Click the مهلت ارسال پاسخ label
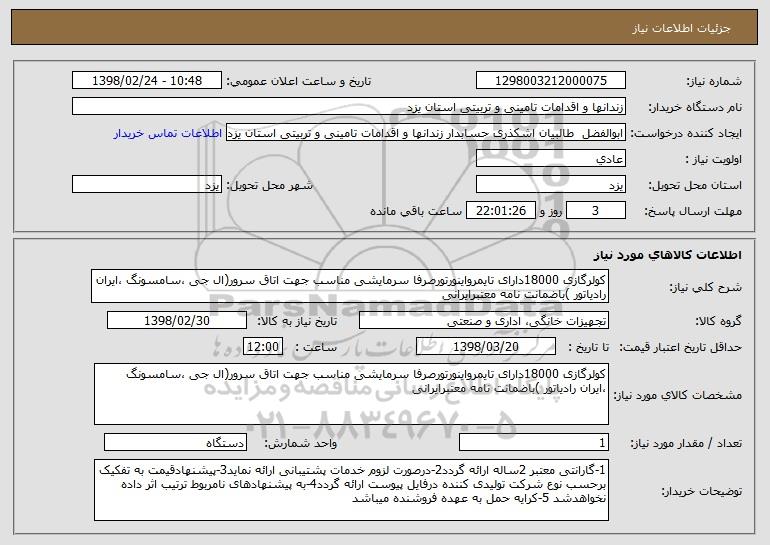 (x=692, y=212)
